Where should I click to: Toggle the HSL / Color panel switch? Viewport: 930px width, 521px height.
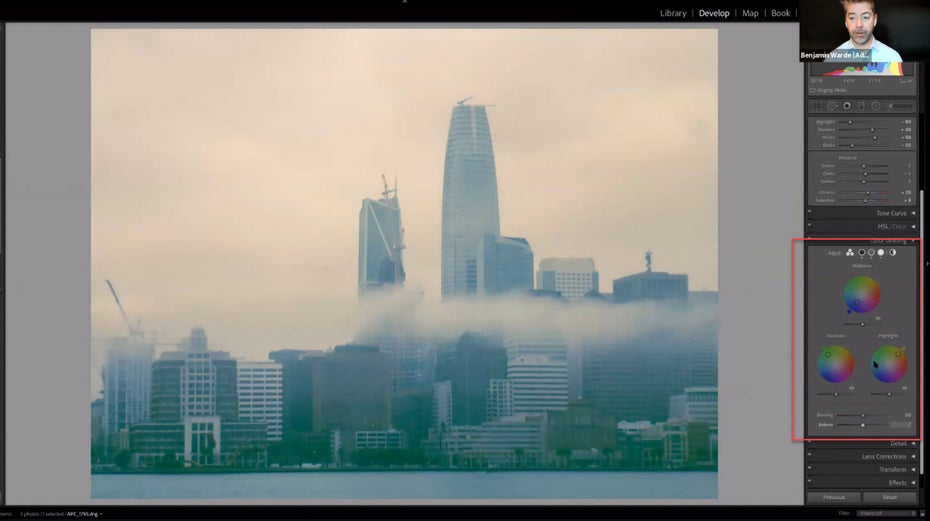coord(810,224)
